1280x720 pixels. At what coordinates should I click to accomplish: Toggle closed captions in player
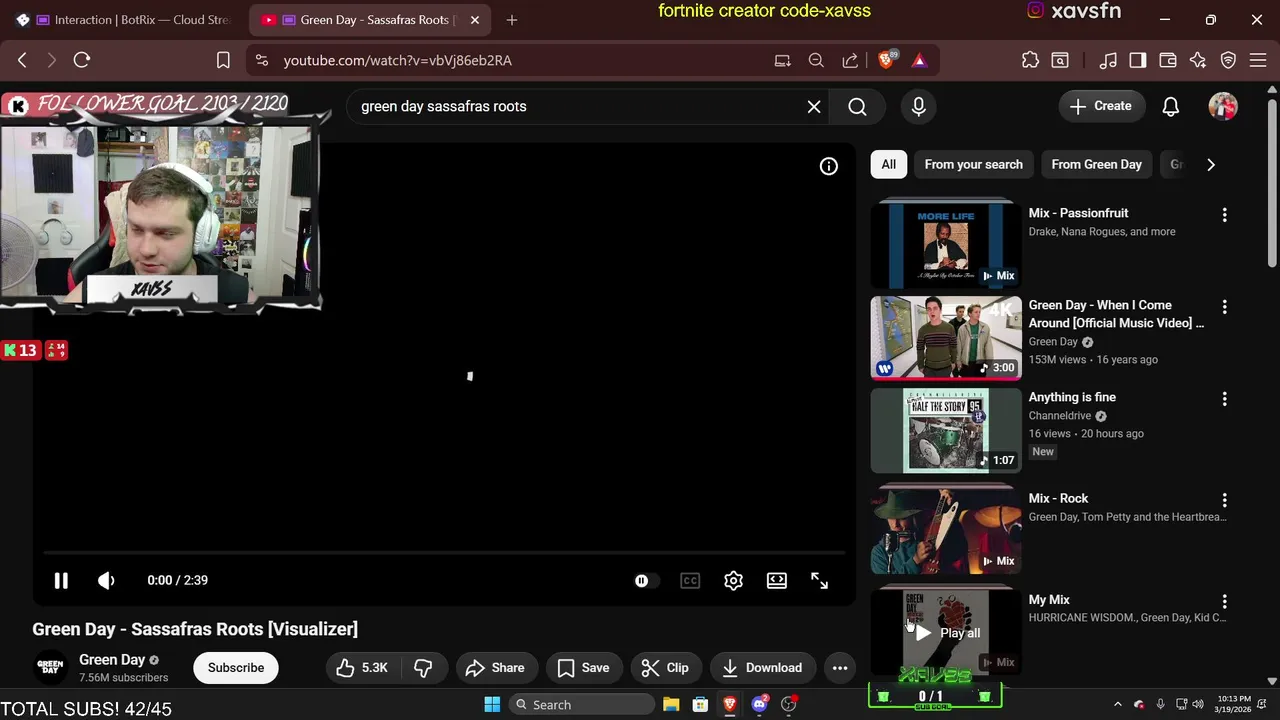[x=690, y=580]
